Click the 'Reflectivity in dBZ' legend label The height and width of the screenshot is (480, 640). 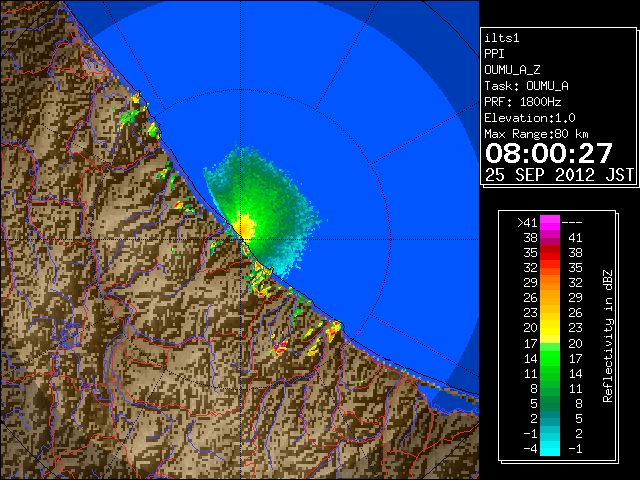(608, 336)
